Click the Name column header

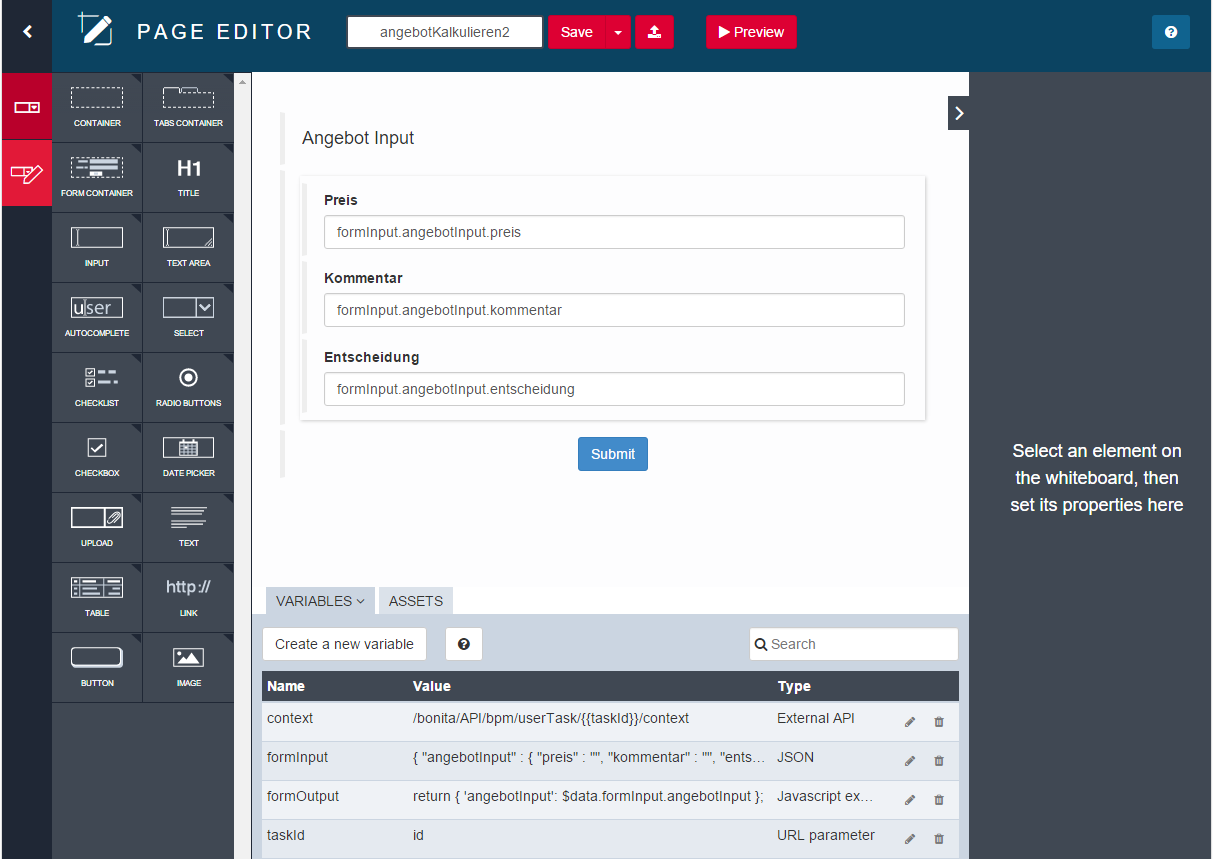[286, 686]
